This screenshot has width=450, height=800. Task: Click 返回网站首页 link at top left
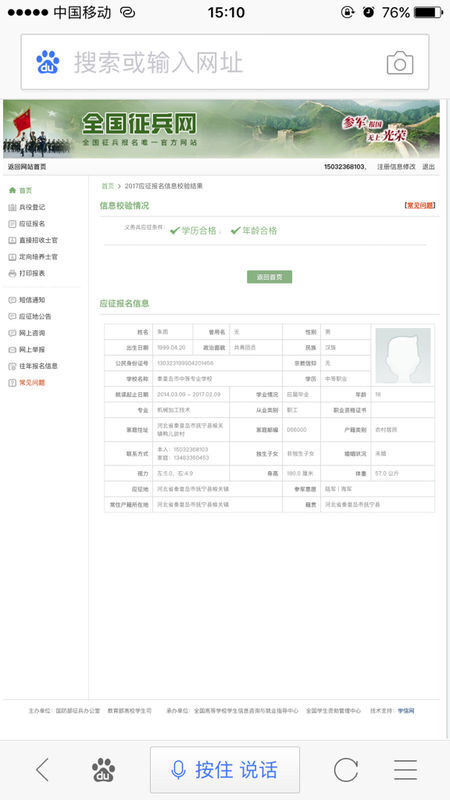[27, 166]
